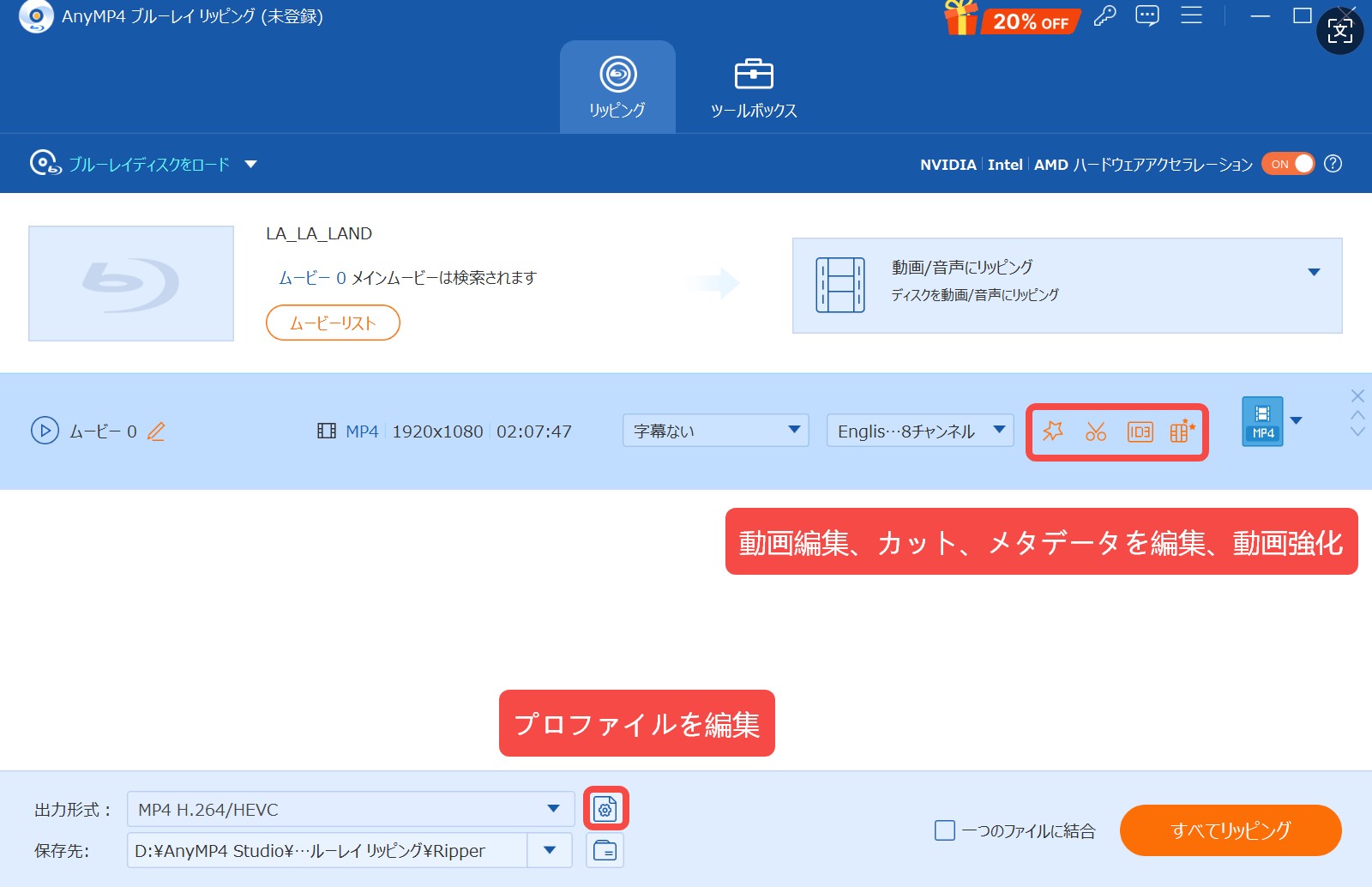
Task: Open 出力形式 MP4 H.264/HEVC dropdown
Action: (351, 809)
